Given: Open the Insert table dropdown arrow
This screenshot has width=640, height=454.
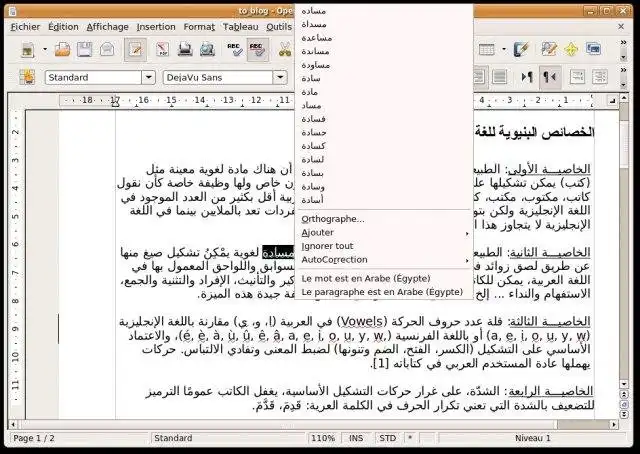Looking at the screenshot, I should [504, 50].
